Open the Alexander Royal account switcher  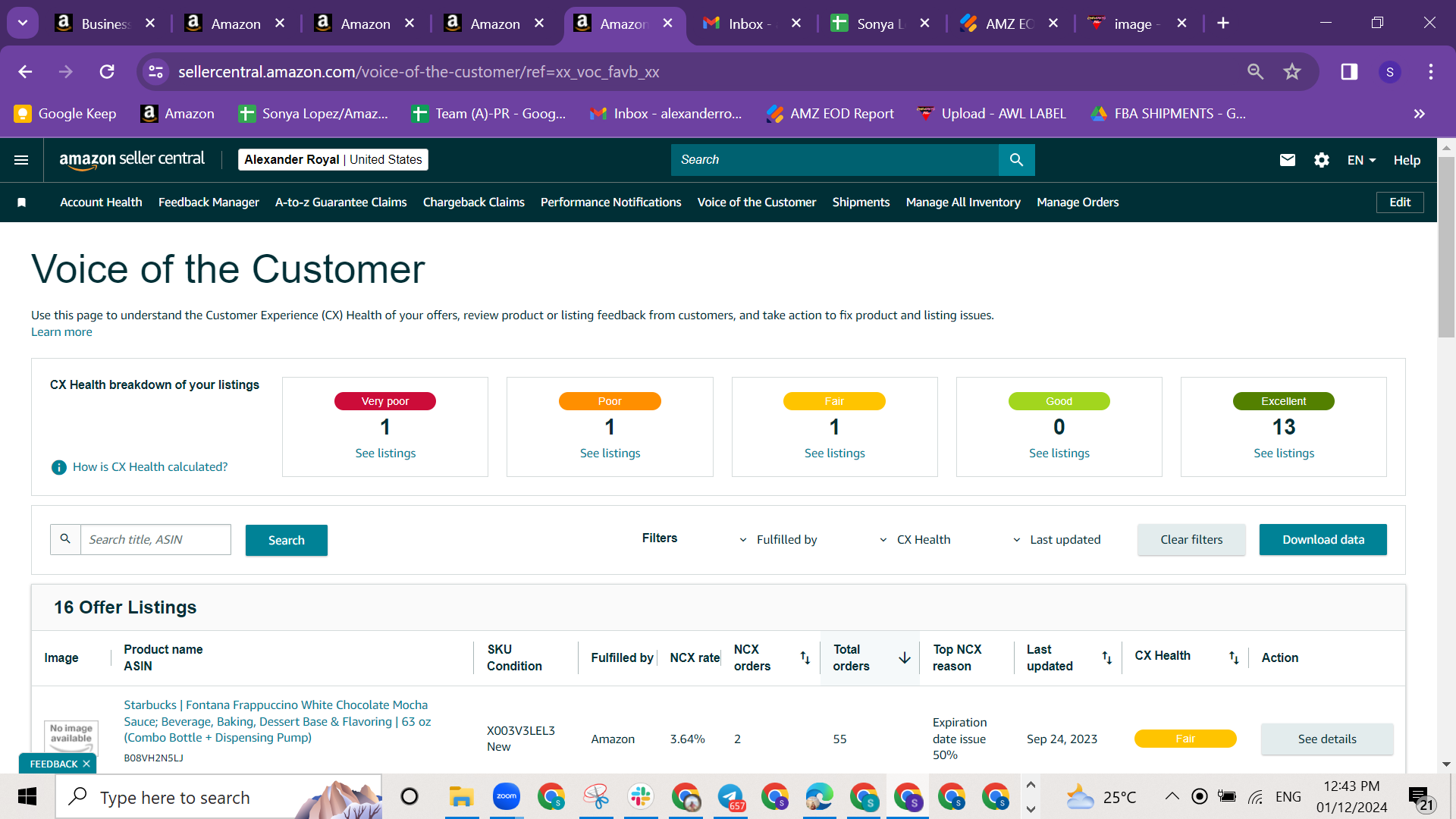click(x=333, y=159)
